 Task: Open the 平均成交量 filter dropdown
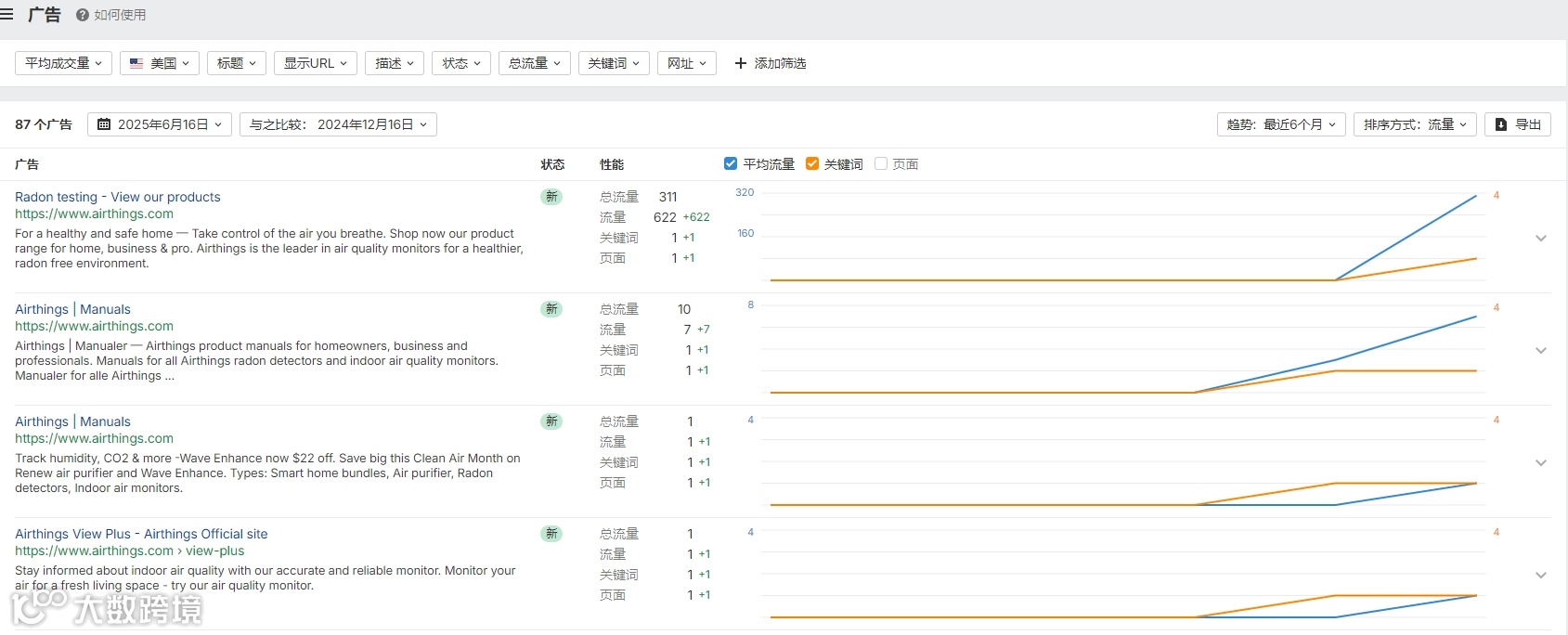64,63
